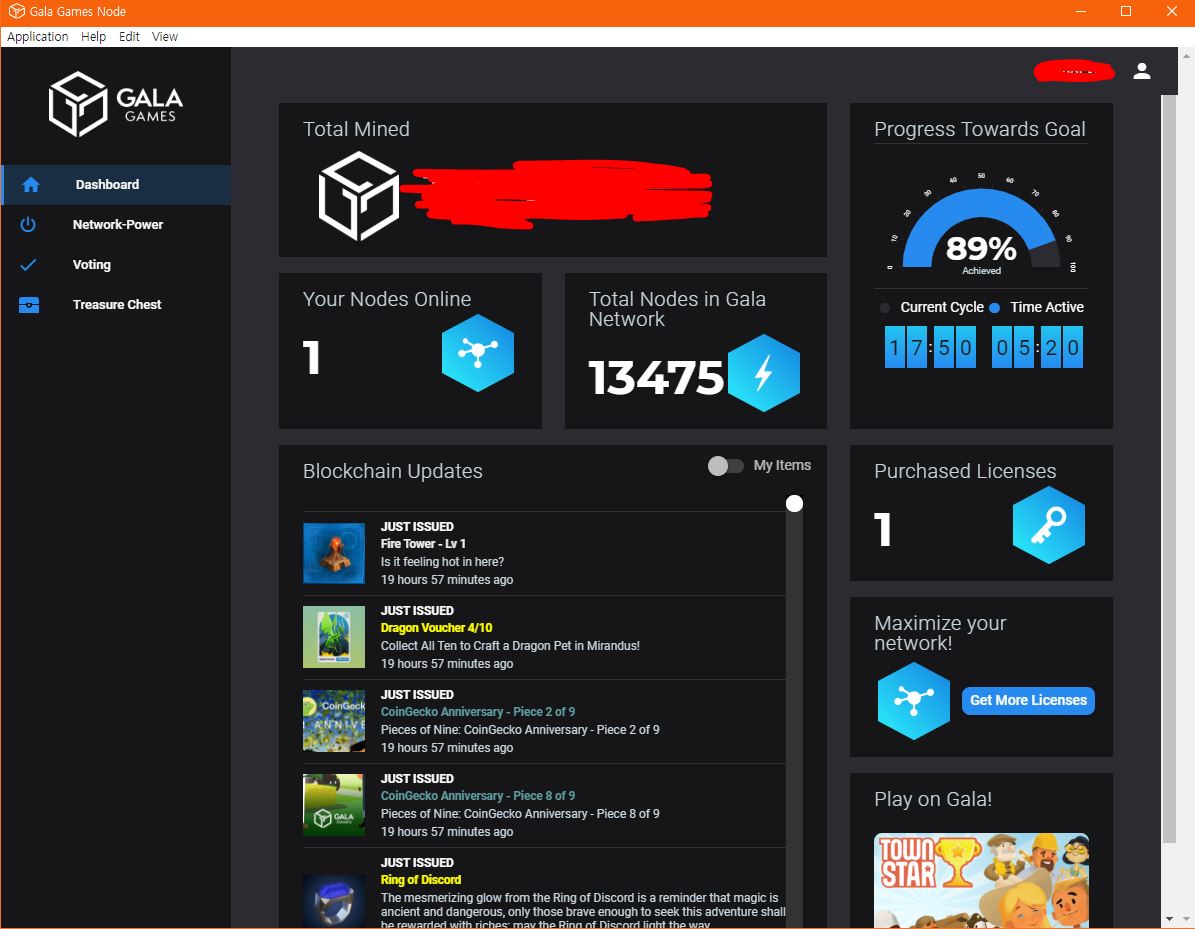The height and width of the screenshot is (929, 1195).
Task: Click text "Is it feeling hot in here?"
Action: [x=442, y=562]
